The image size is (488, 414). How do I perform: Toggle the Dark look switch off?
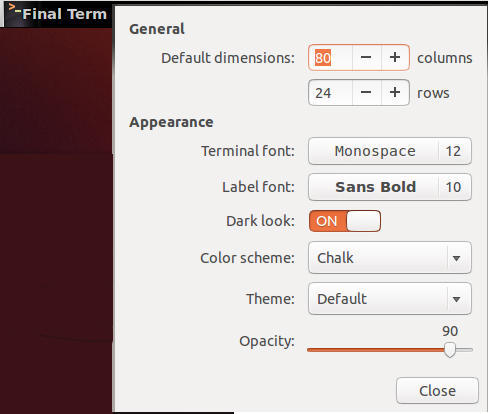pos(345,221)
